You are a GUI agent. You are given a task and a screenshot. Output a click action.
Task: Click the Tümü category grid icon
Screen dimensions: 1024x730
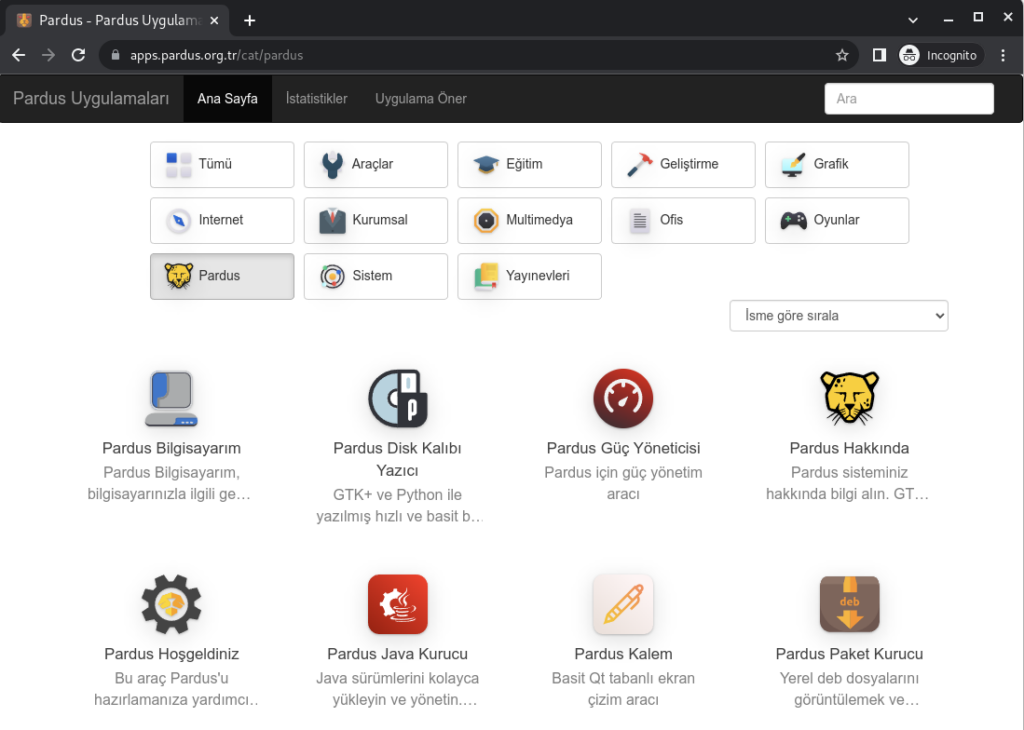point(178,165)
